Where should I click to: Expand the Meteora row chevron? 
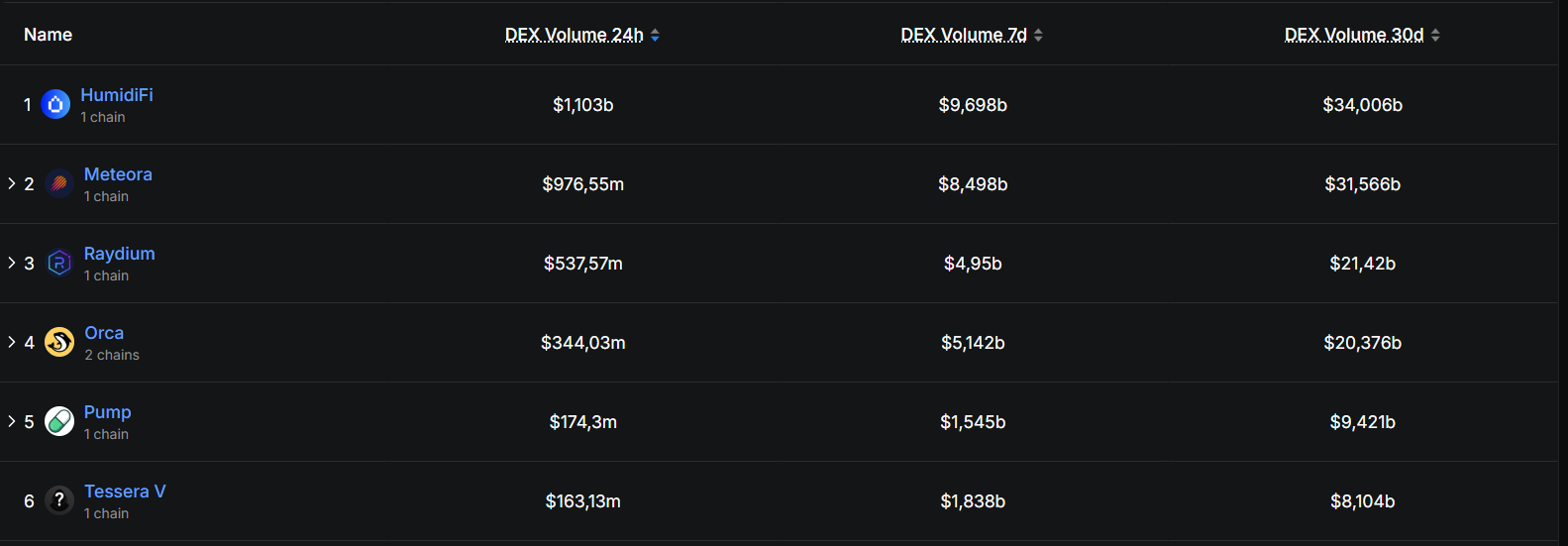[12, 183]
